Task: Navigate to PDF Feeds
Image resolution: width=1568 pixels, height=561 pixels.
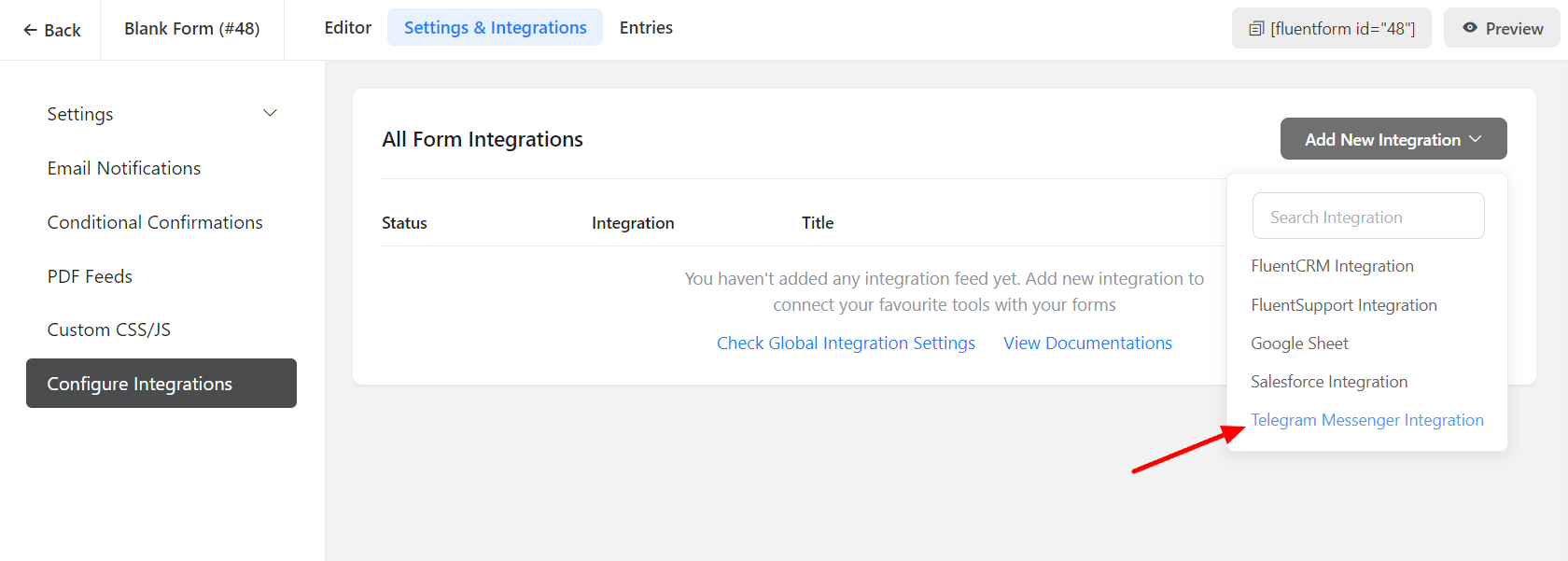Action: tap(90, 276)
